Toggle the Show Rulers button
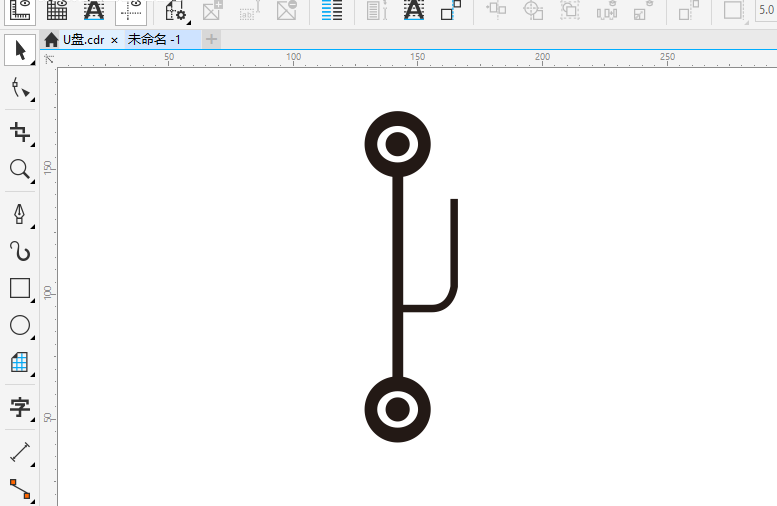The width and height of the screenshot is (777, 506). click(20, 10)
